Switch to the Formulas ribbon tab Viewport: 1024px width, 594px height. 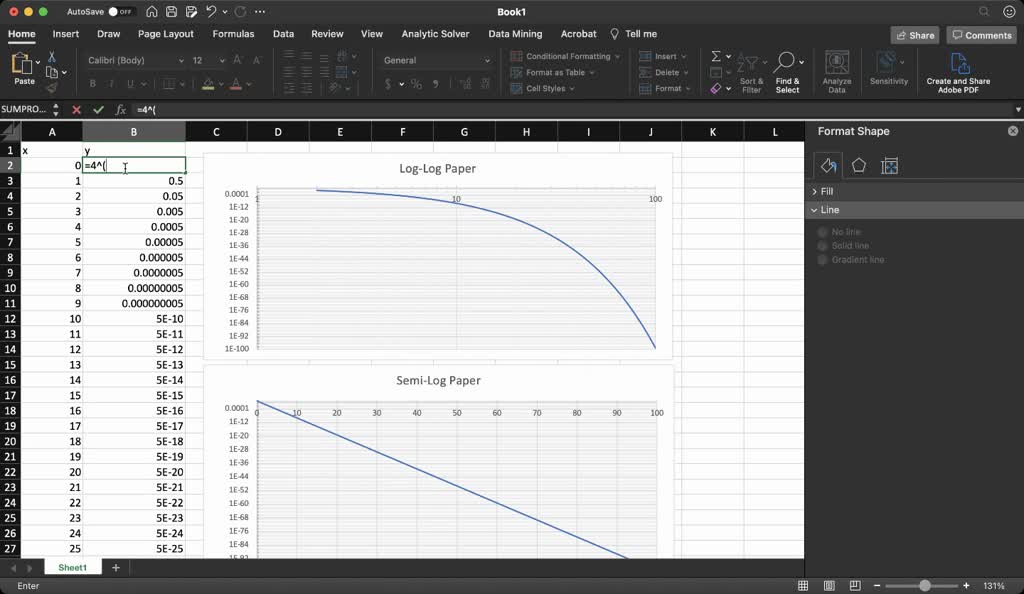(x=233, y=33)
